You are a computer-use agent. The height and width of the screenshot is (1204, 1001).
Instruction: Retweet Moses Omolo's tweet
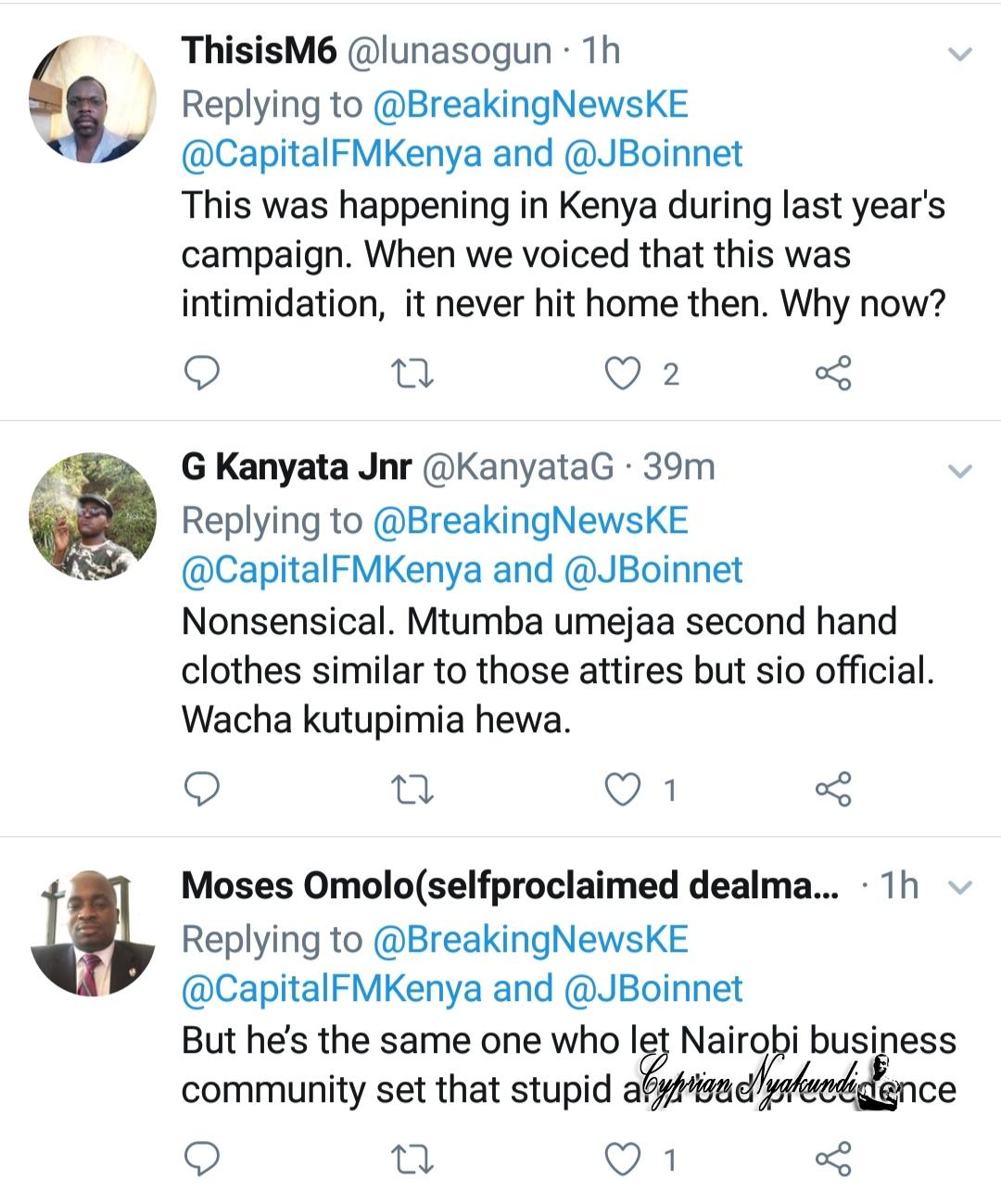(x=412, y=1159)
